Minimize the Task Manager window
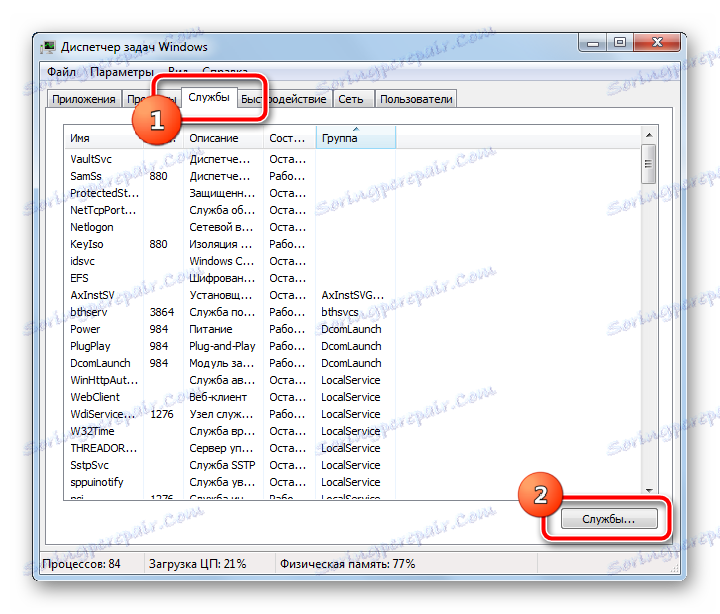 [x=593, y=43]
